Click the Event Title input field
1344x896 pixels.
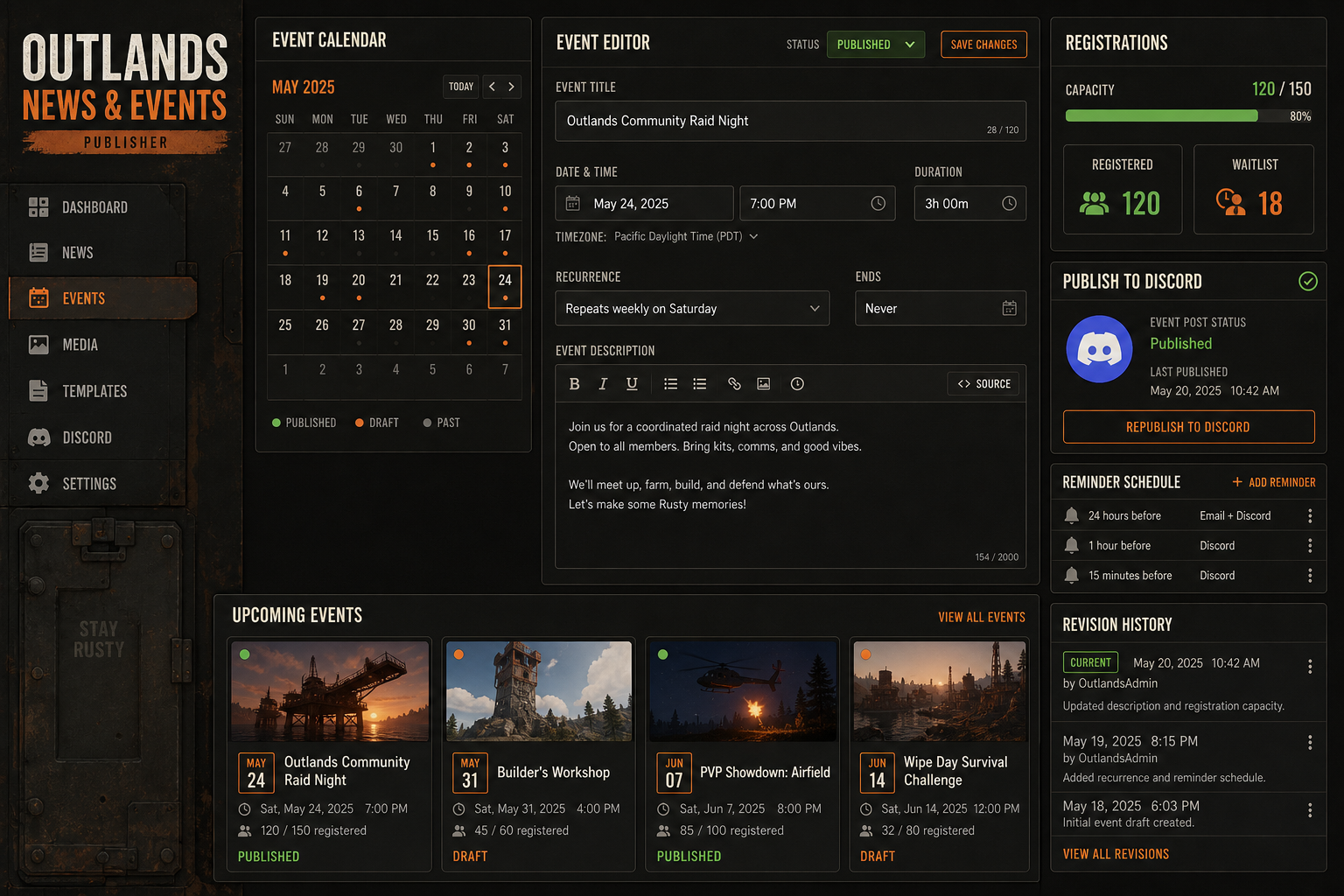click(790, 121)
